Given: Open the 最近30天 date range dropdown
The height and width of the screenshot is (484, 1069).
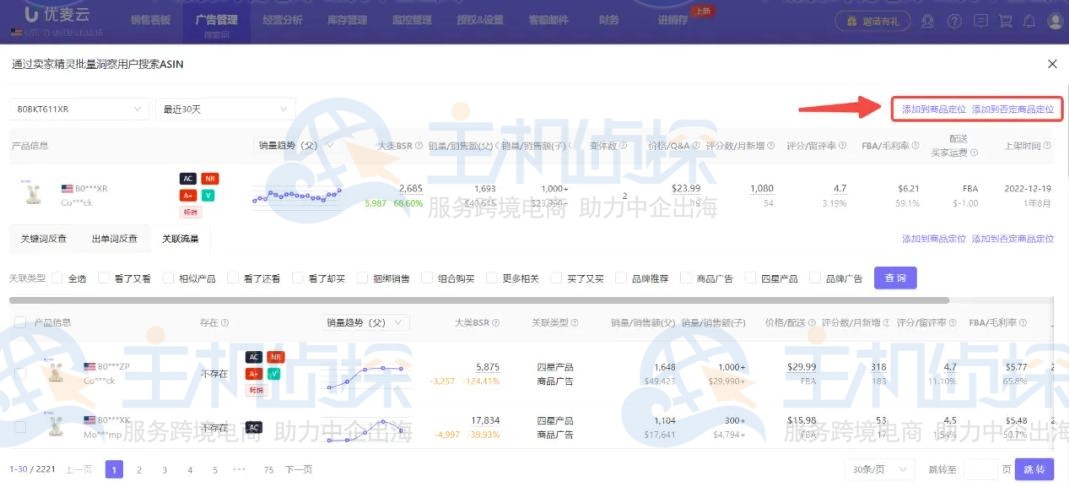Looking at the screenshot, I should 225,109.
